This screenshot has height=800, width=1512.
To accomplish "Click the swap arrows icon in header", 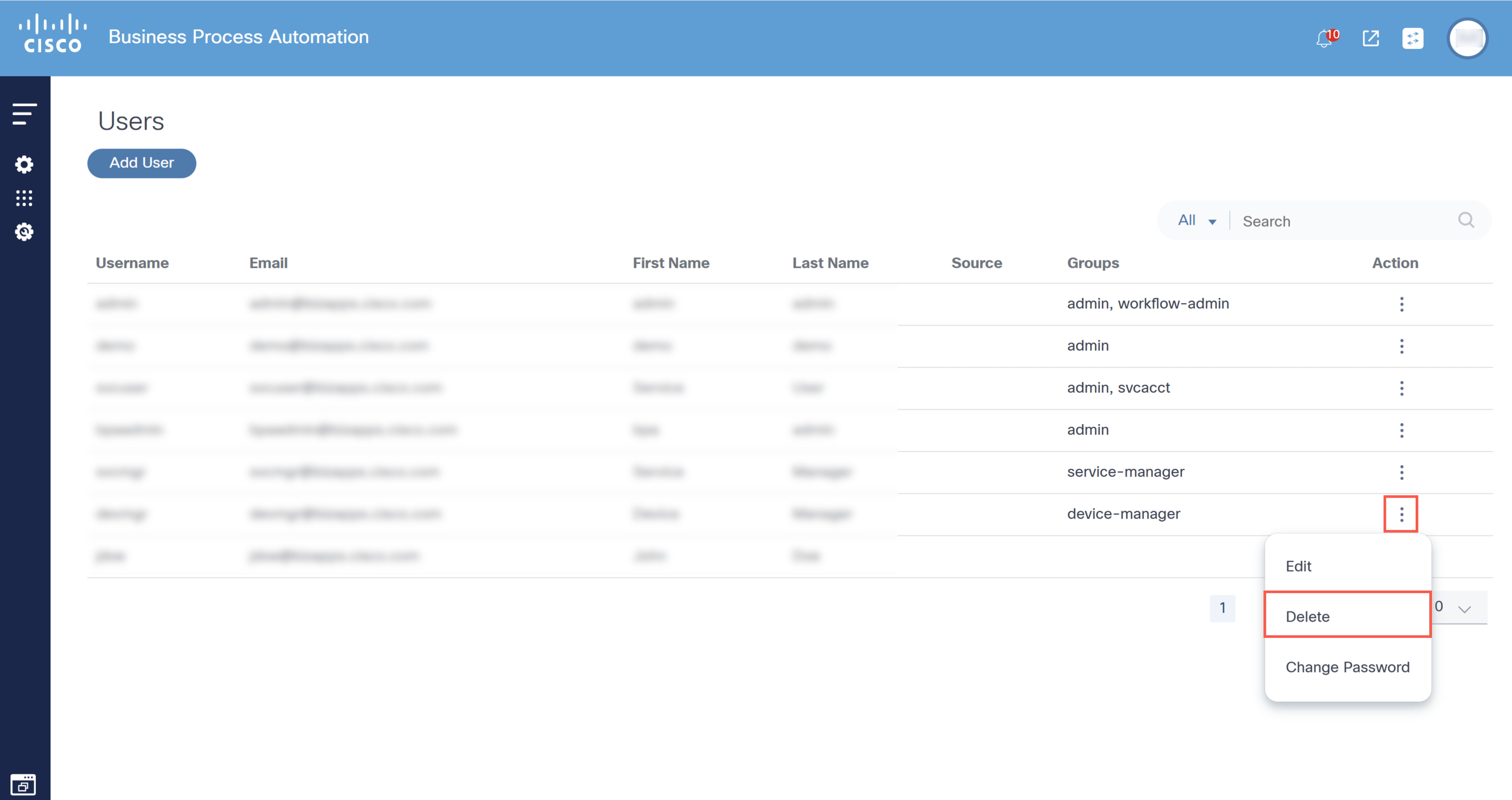I will tap(1413, 39).
